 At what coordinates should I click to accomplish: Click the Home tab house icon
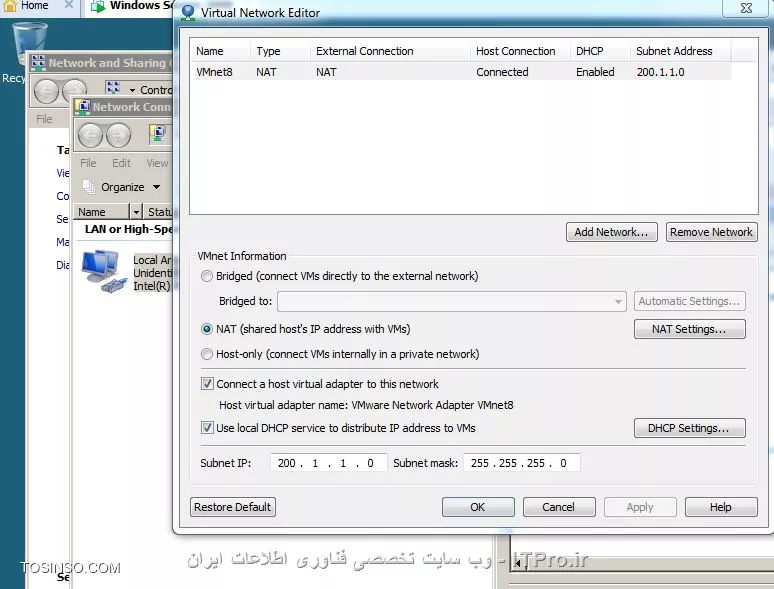click(x=10, y=5)
